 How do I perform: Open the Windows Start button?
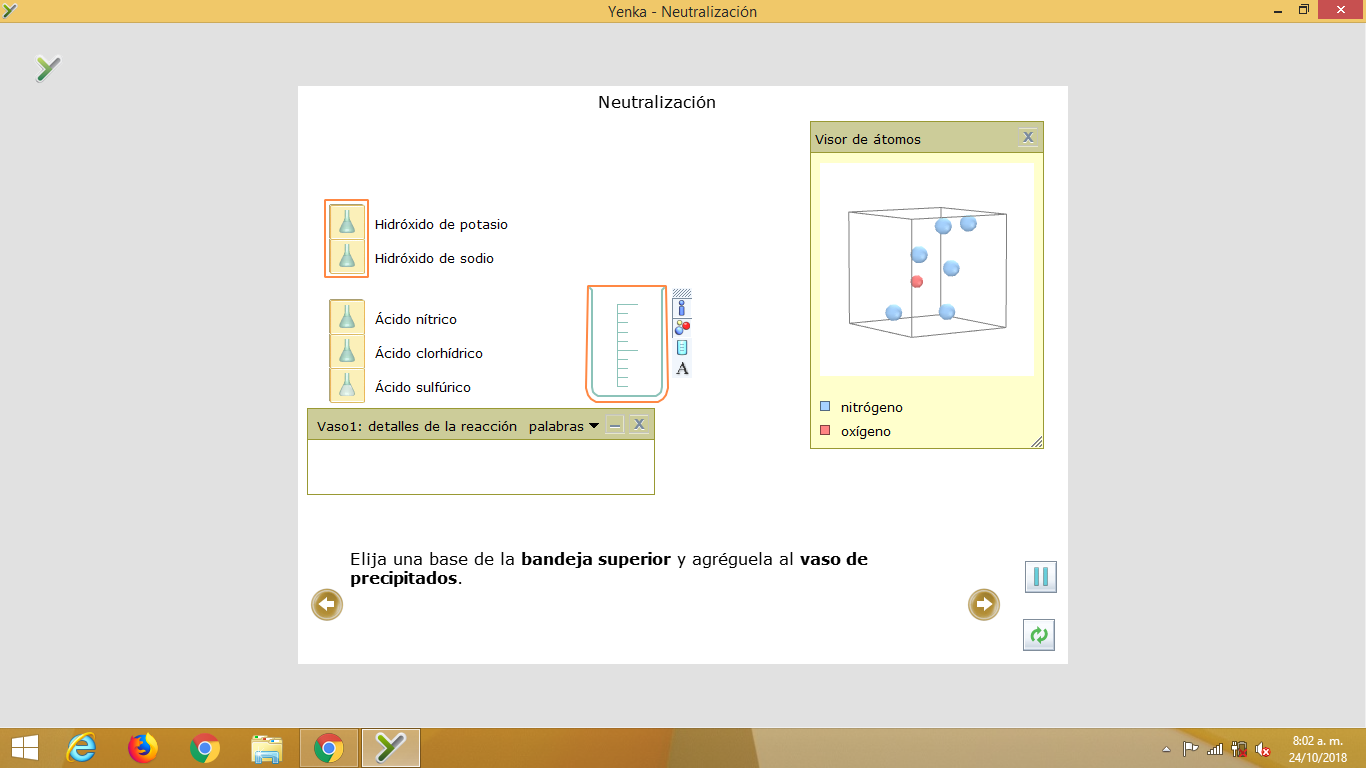[24, 748]
